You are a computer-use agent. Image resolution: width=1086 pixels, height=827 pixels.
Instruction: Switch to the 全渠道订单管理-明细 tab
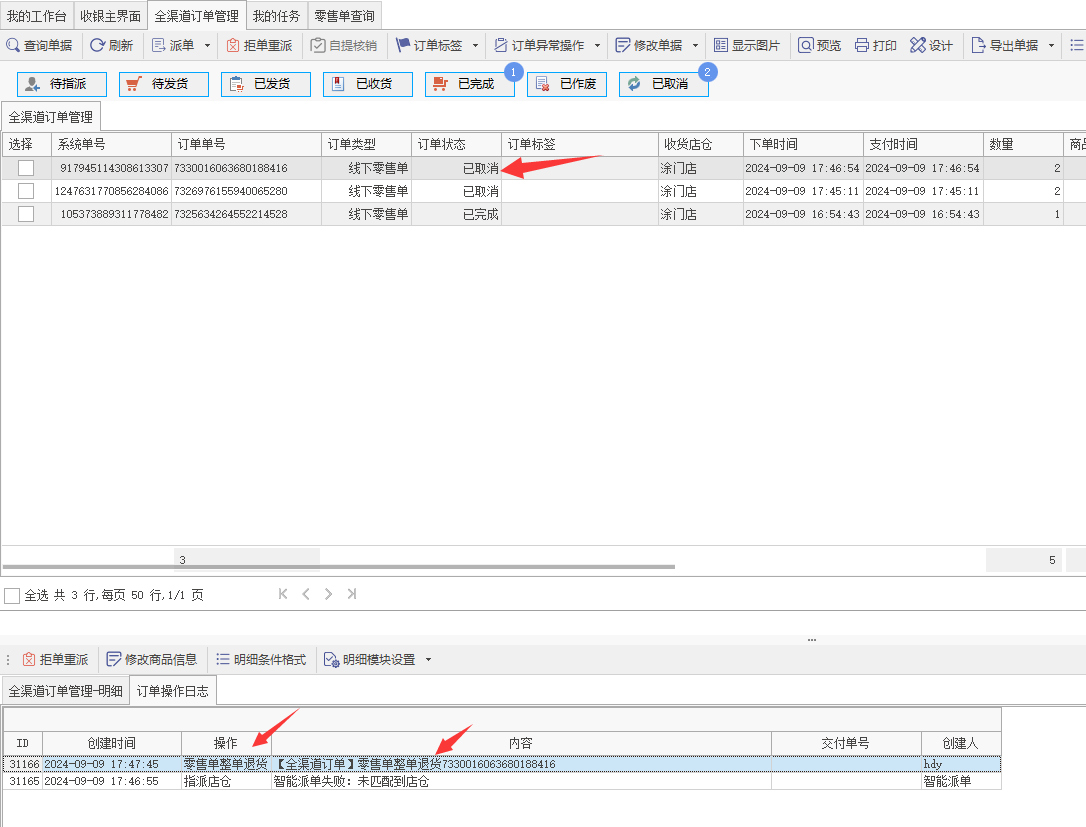click(x=66, y=691)
